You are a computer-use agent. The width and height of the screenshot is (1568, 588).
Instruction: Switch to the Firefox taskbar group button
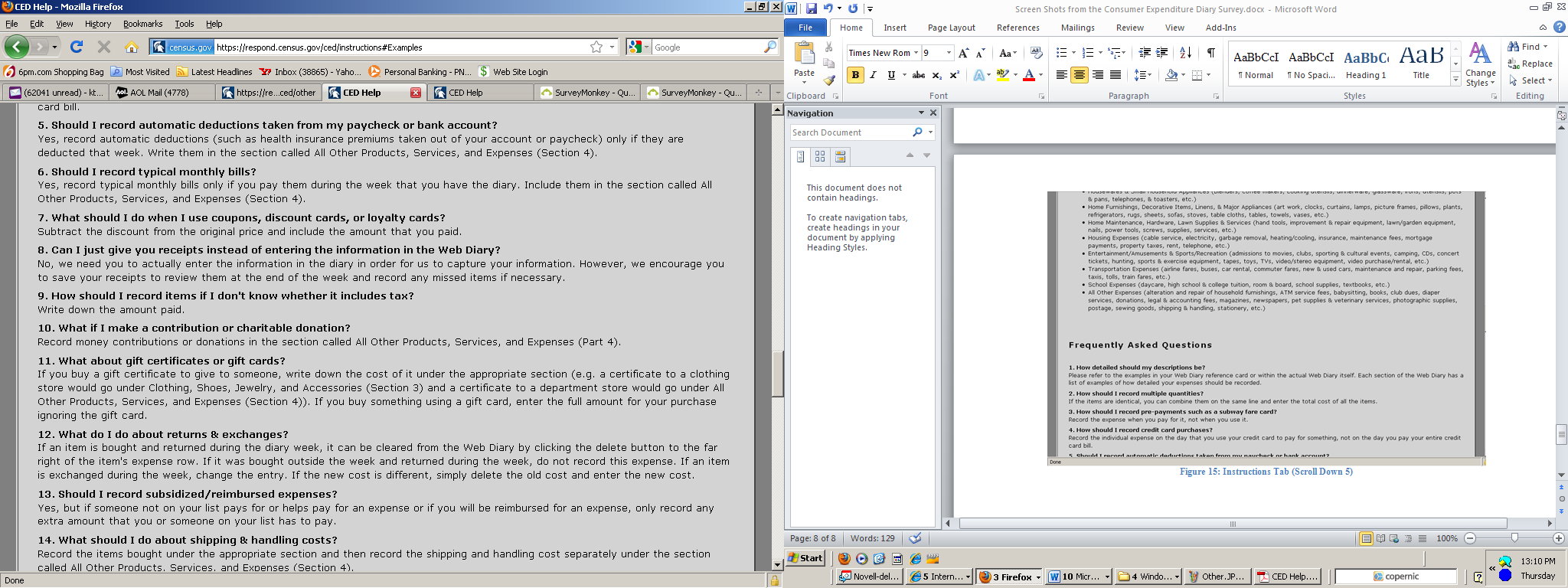(x=1010, y=577)
